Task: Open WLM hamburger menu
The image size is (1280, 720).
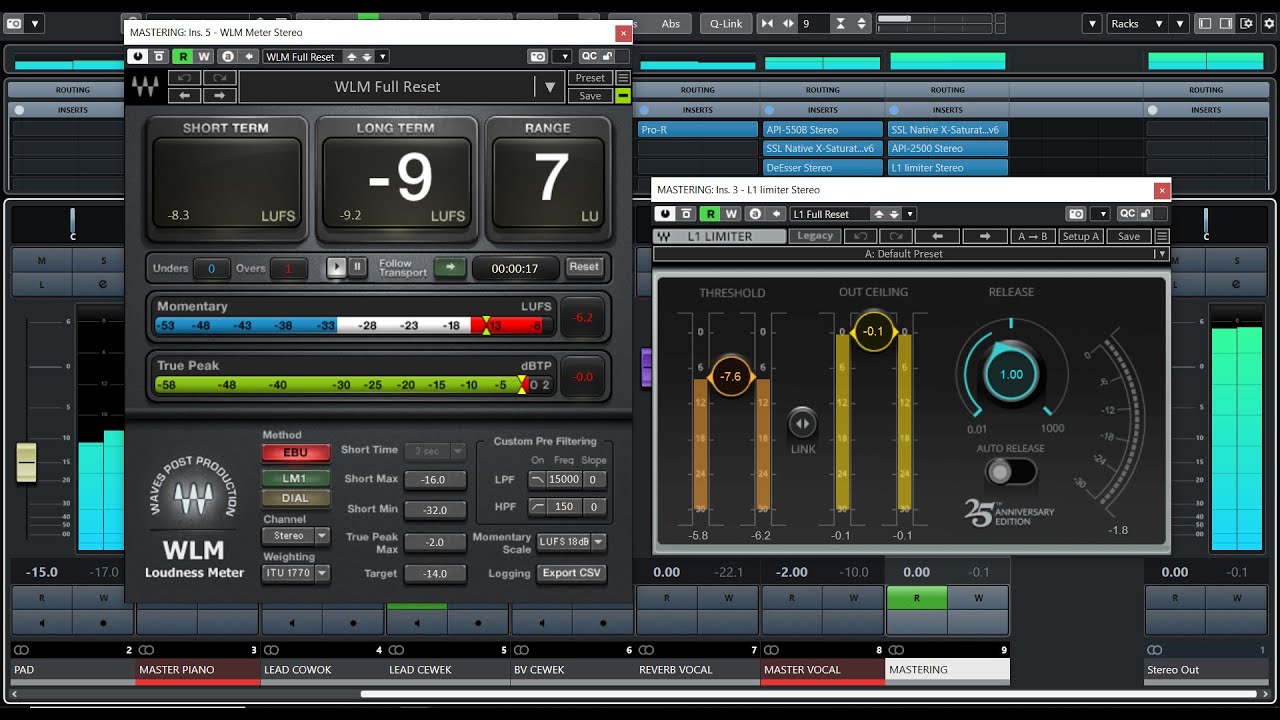Action: point(623,78)
